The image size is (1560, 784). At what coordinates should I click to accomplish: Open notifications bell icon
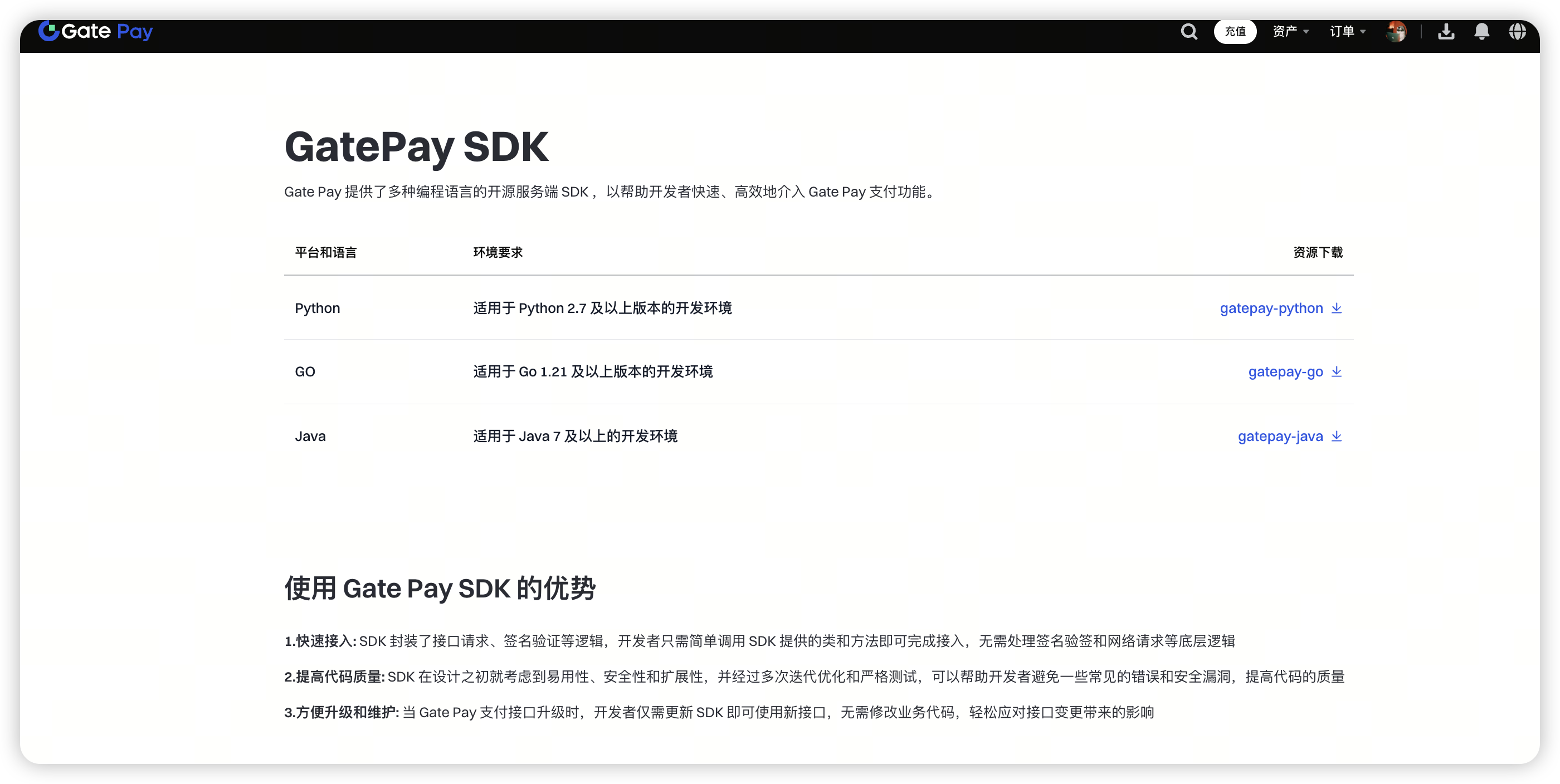pyautogui.click(x=1481, y=32)
